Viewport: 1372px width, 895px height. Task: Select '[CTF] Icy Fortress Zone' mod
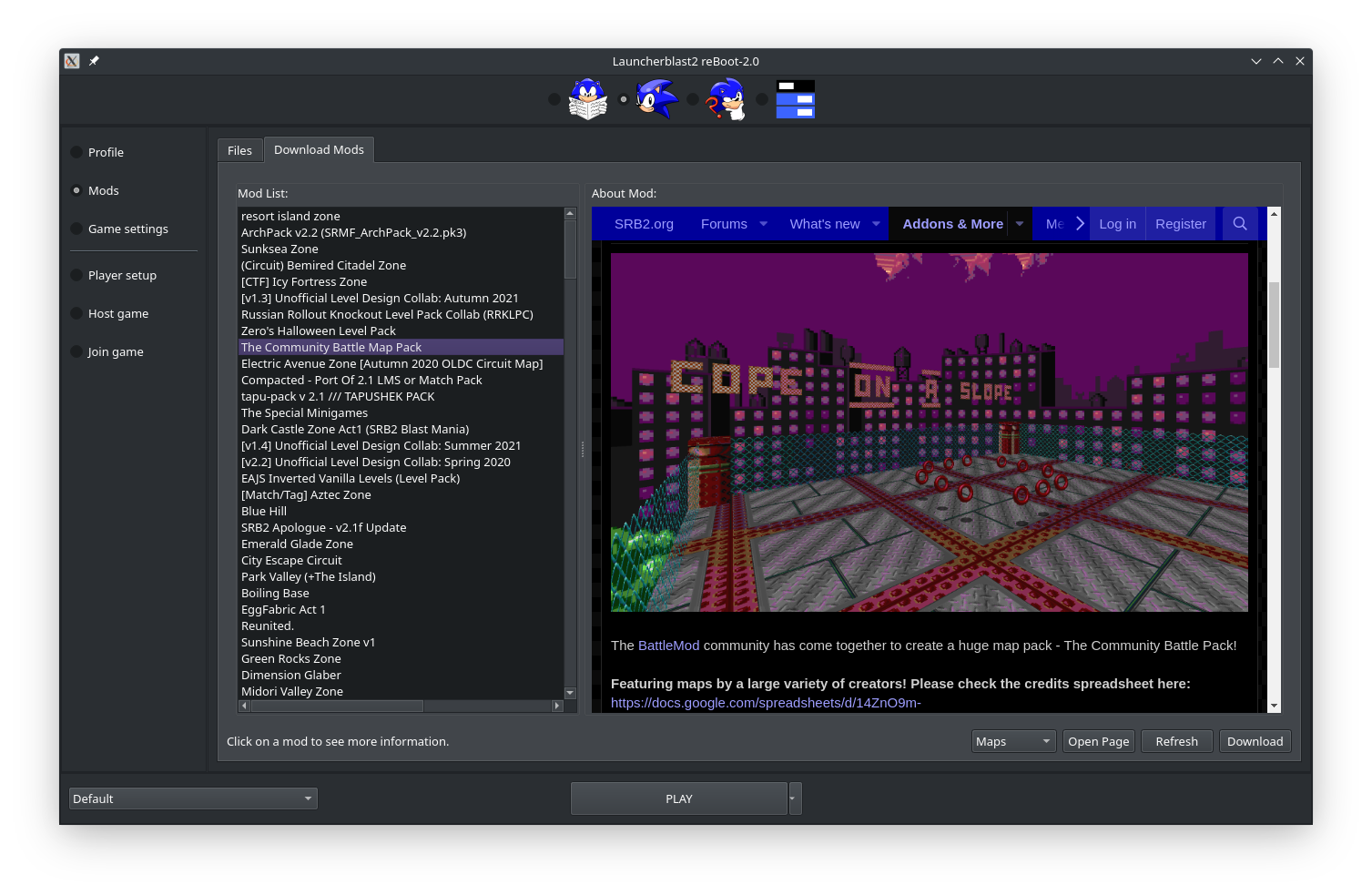[x=401, y=281]
